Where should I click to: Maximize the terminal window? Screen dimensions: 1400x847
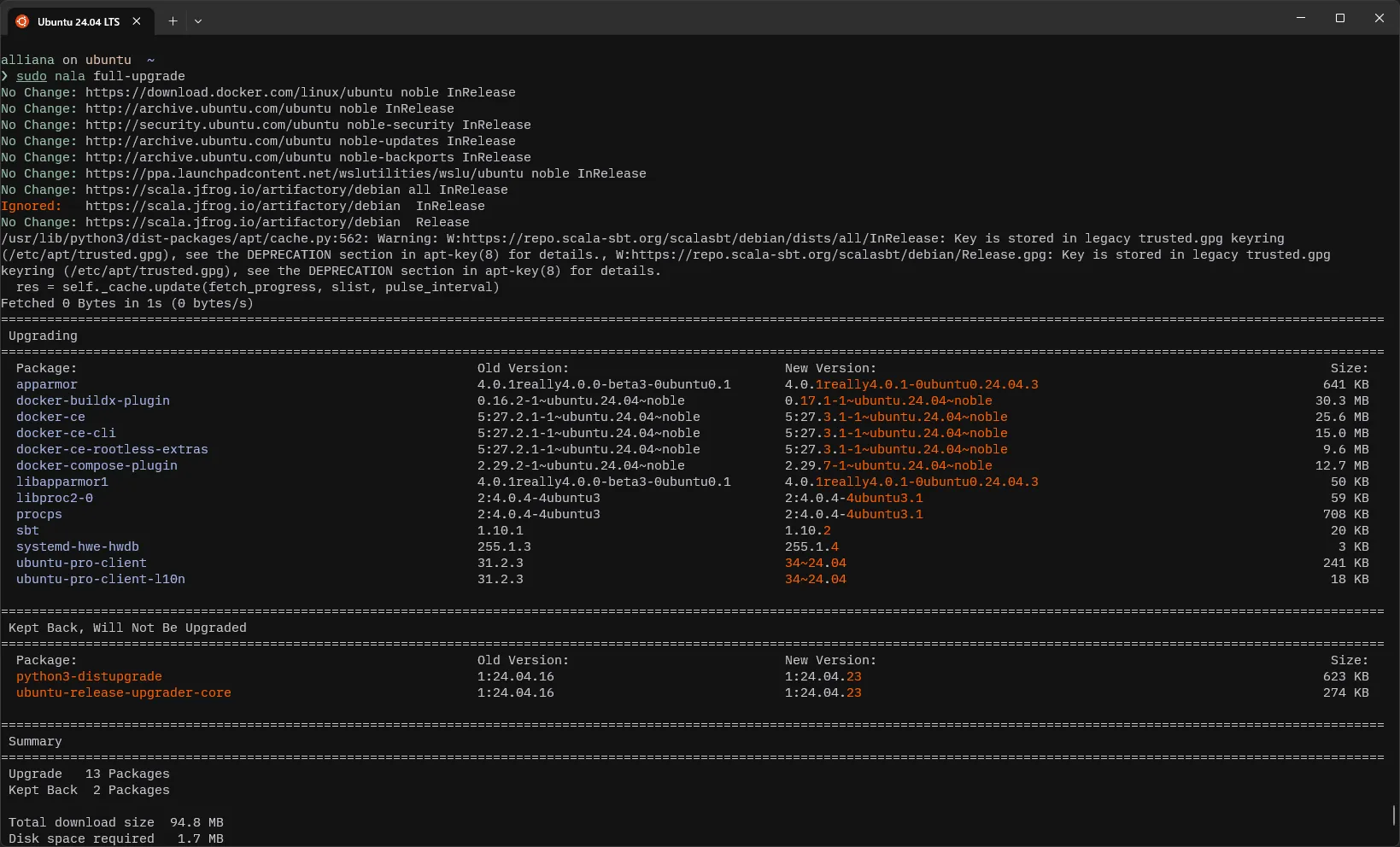pyautogui.click(x=1340, y=18)
